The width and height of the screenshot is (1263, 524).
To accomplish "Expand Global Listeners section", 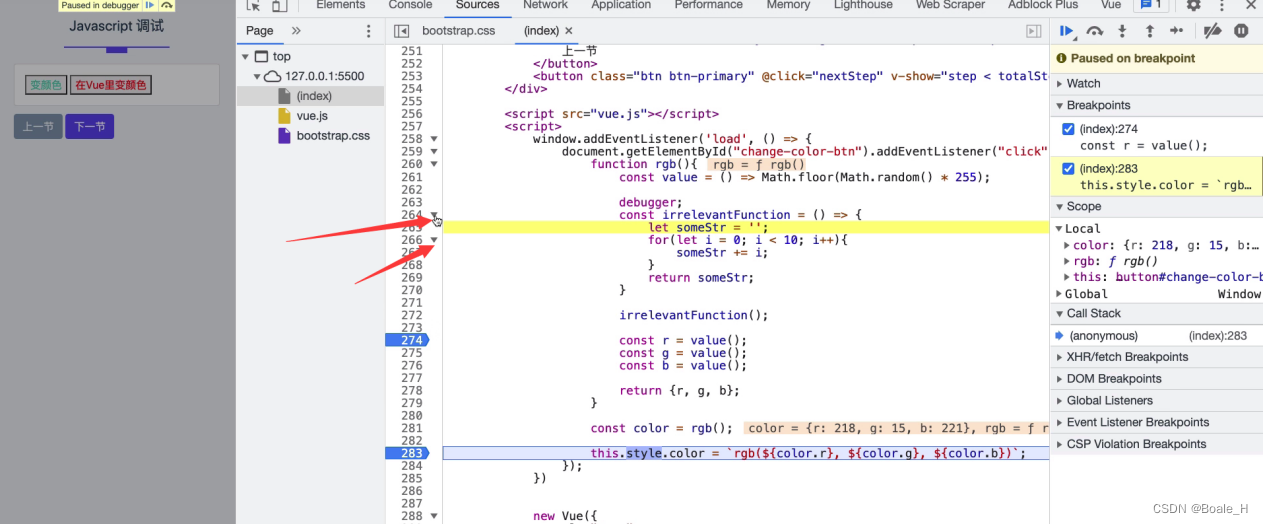I will pos(1156,401).
